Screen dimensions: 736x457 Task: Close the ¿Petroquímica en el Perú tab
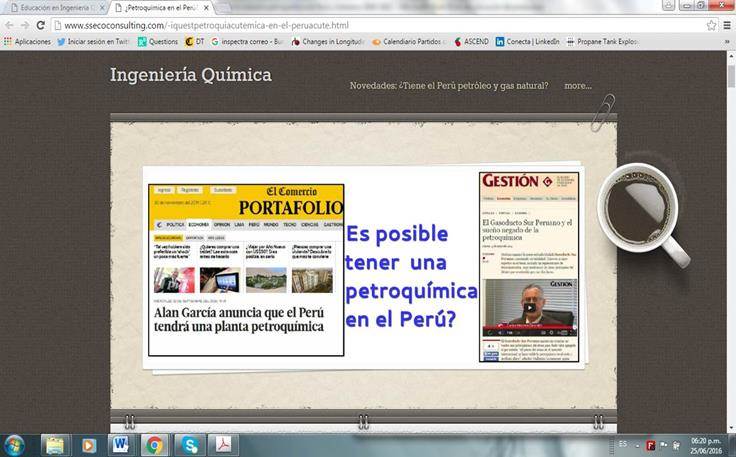pos(206,8)
